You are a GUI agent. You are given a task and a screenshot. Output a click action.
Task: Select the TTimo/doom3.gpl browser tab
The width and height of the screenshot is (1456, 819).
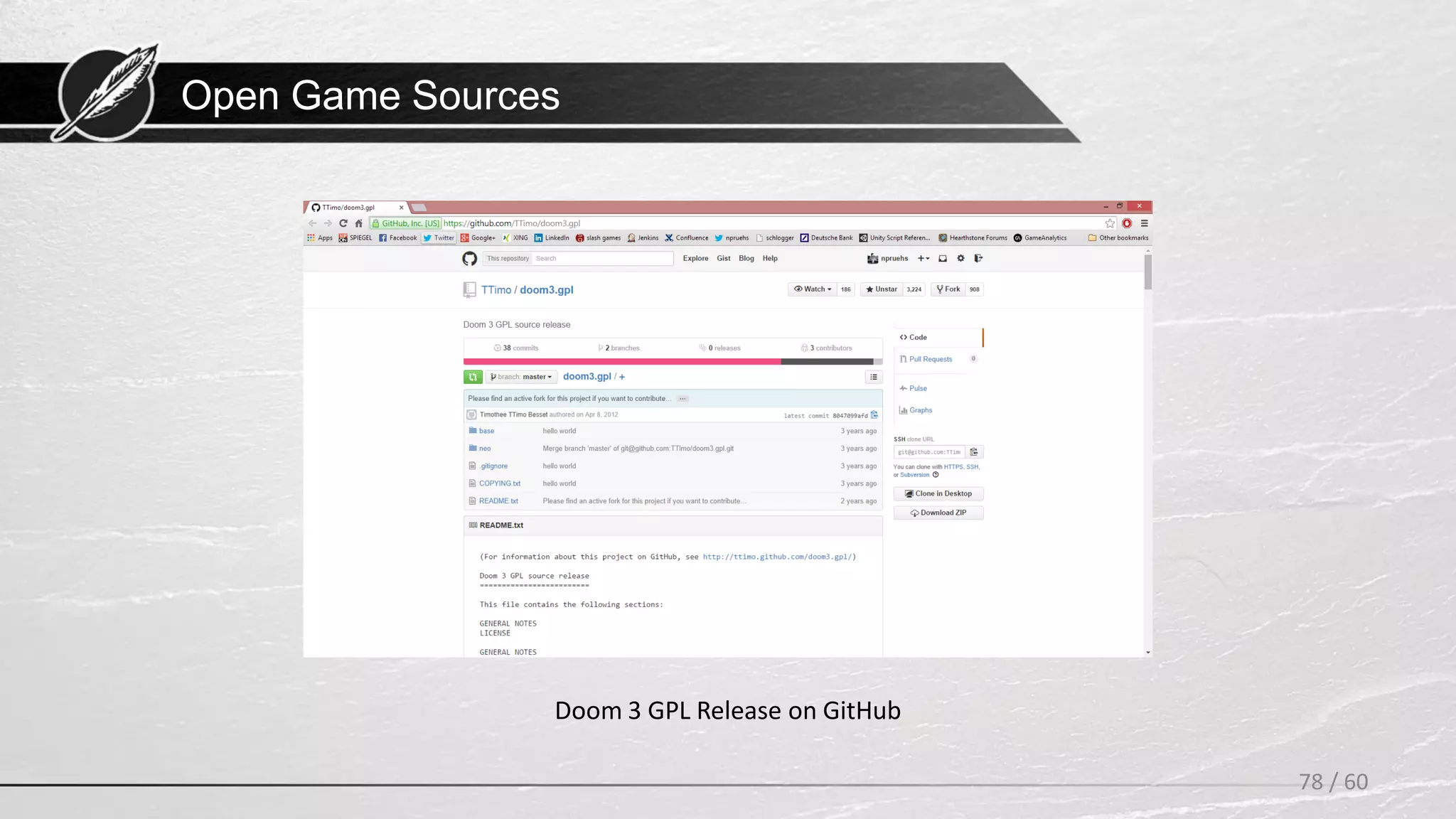pyautogui.click(x=357, y=208)
